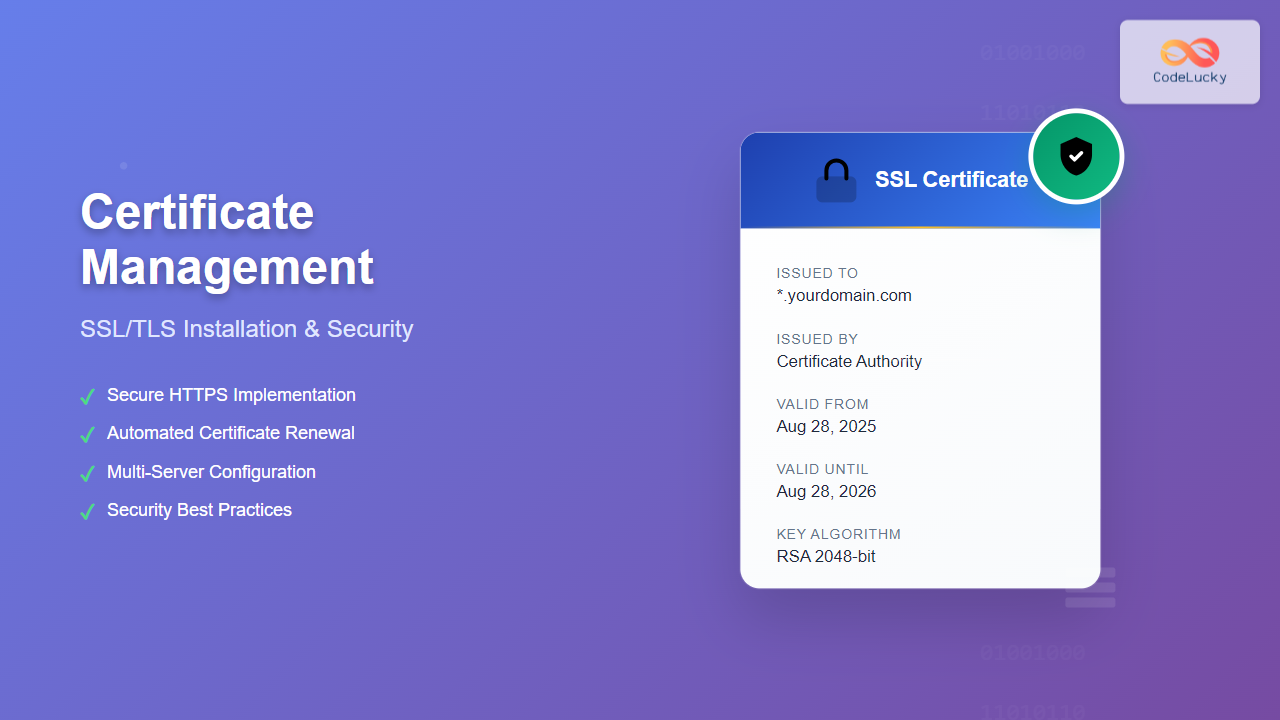The height and width of the screenshot is (720, 1280).
Task: Click the checkmark beside Secure HTTPS Implementation
Action: 87,397
